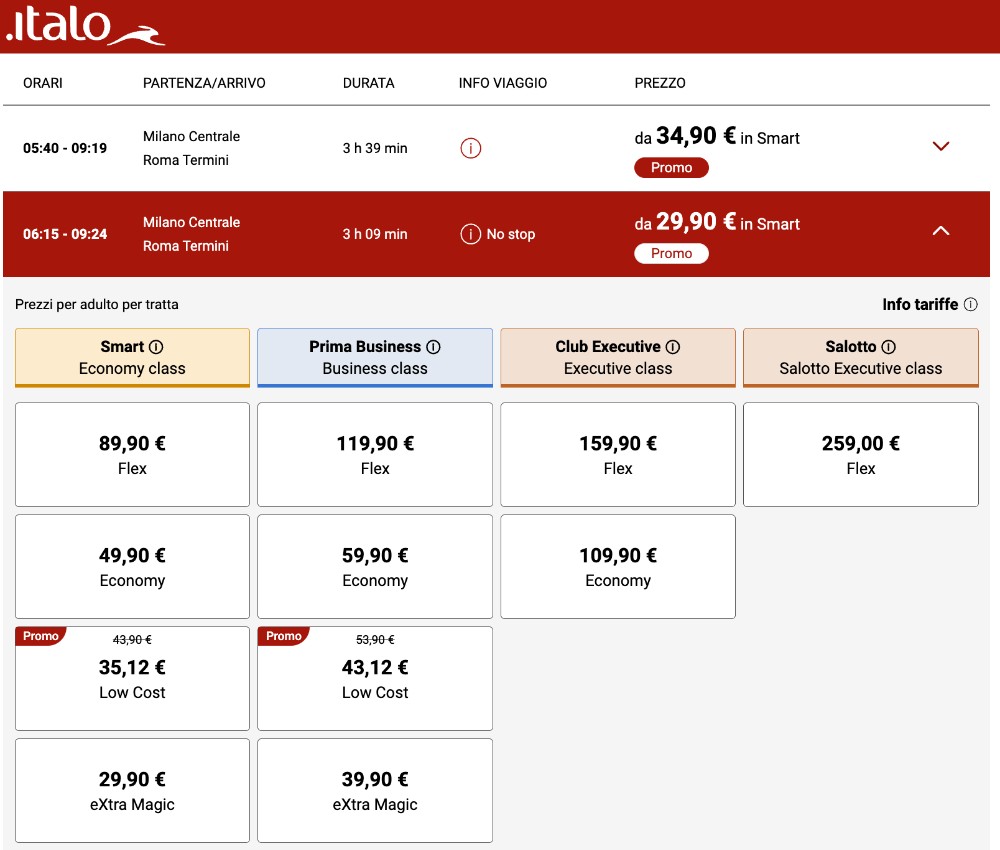Pick Smart Low Cost promo fare 35,12 €
Screen dimensions: 1000x850
click(132, 678)
